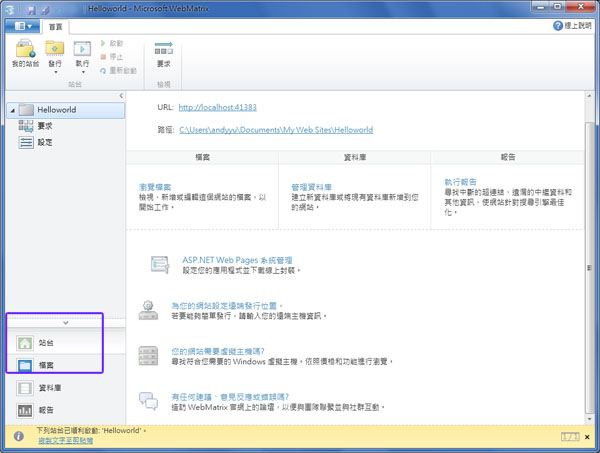Open the Publish dropdown arrow in the ribbon
Image resolution: width=600 pixels, height=453 pixels.
(55, 72)
